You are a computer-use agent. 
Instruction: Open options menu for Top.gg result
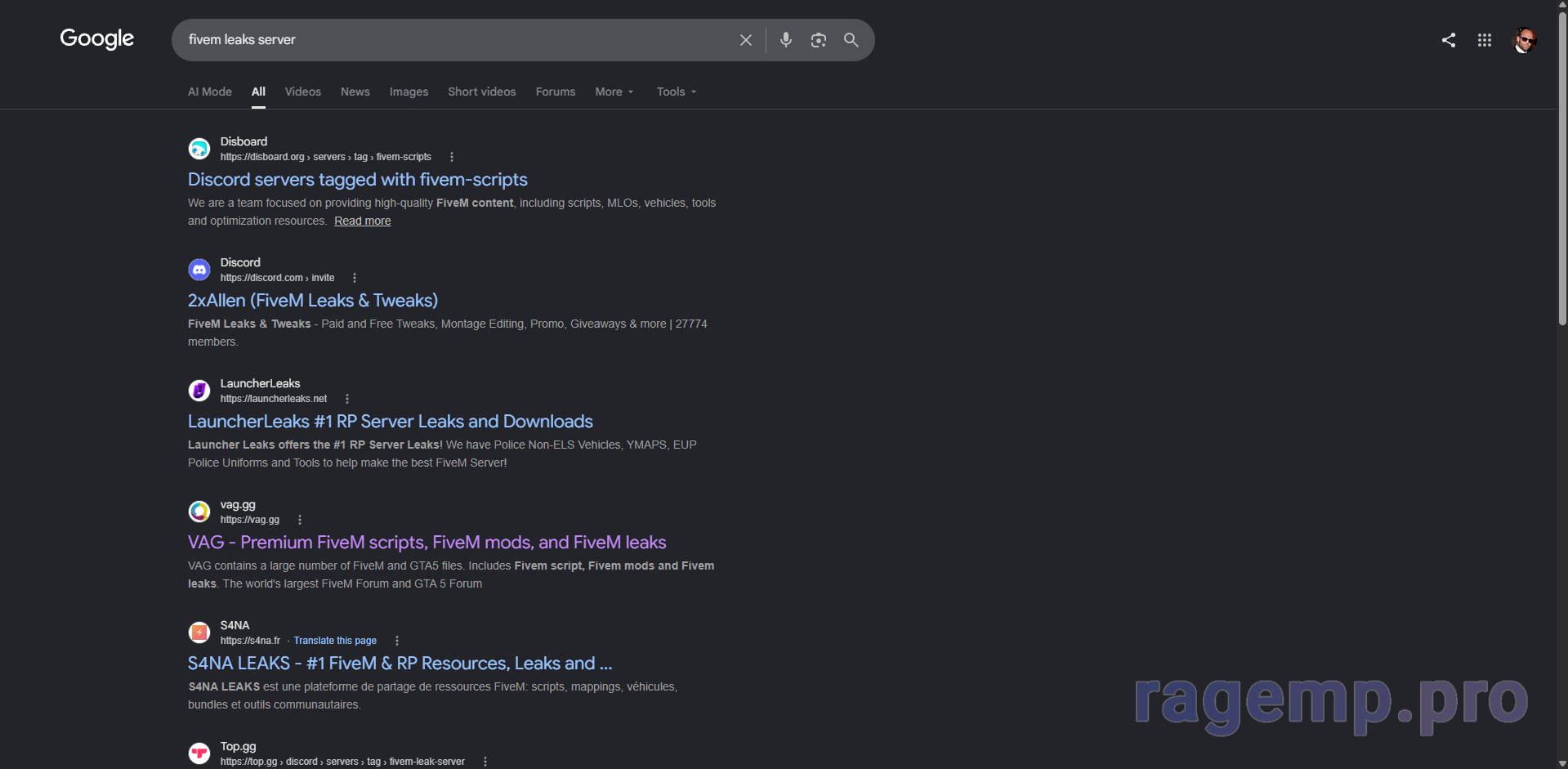click(x=485, y=762)
